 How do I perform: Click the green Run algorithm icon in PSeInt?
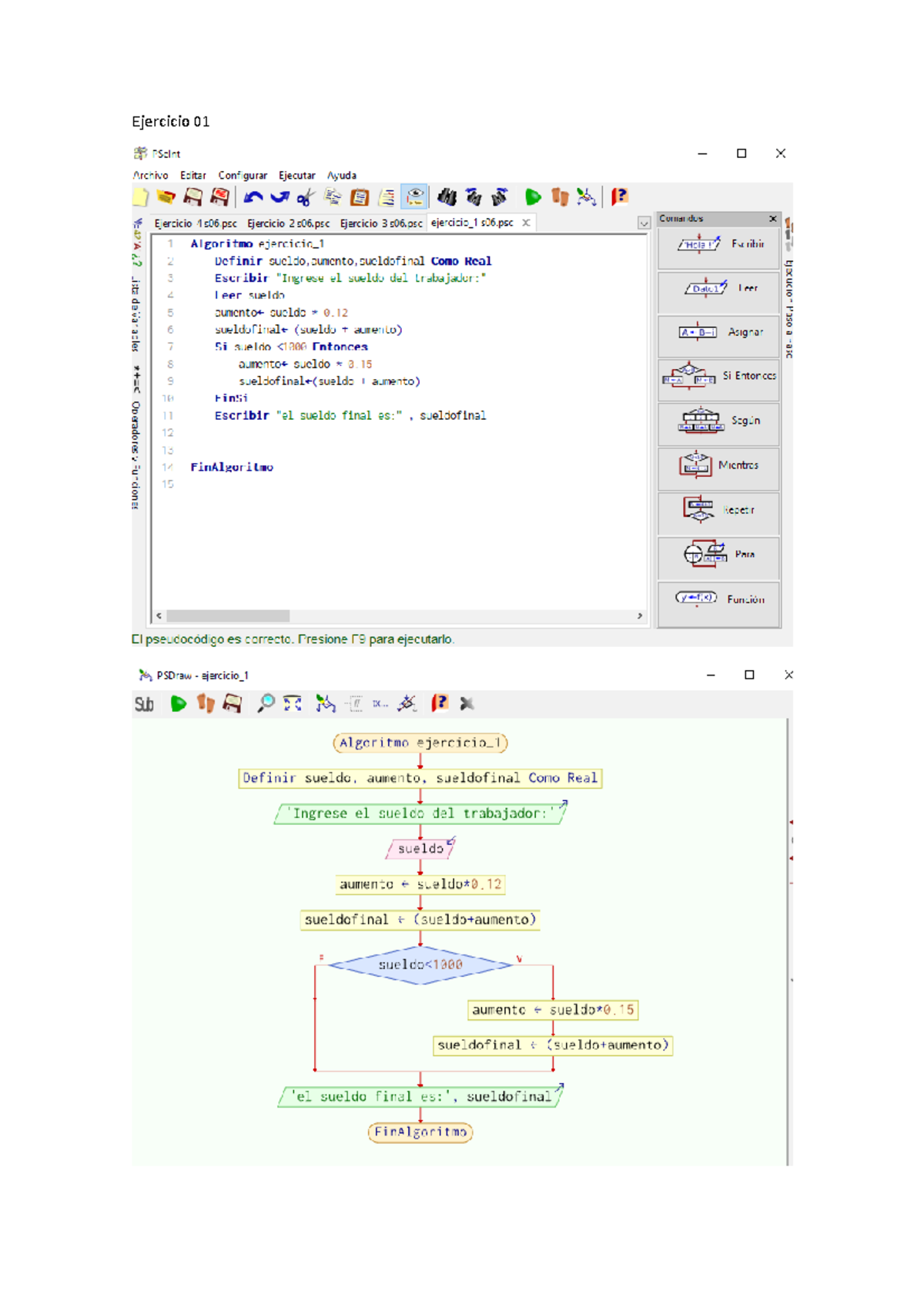[532, 197]
